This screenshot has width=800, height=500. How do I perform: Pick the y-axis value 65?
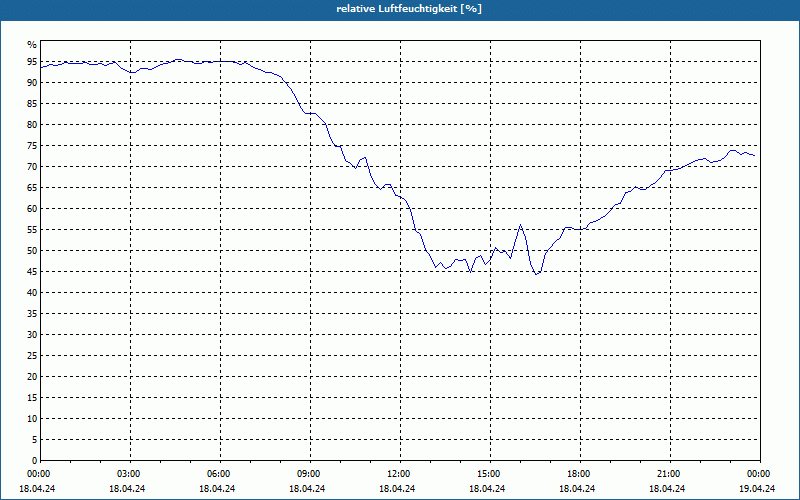(x=32, y=188)
